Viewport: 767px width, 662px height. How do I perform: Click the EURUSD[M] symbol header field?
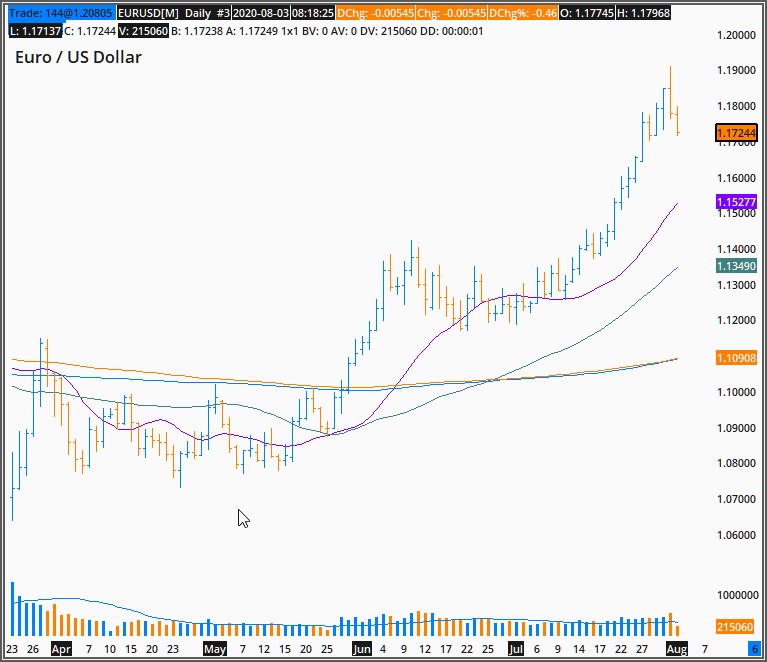pos(148,13)
